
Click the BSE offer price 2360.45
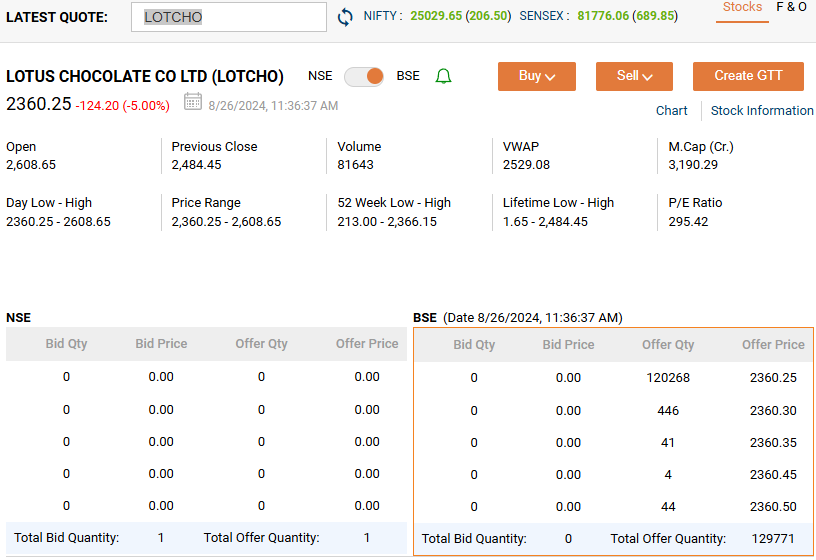(773, 475)
